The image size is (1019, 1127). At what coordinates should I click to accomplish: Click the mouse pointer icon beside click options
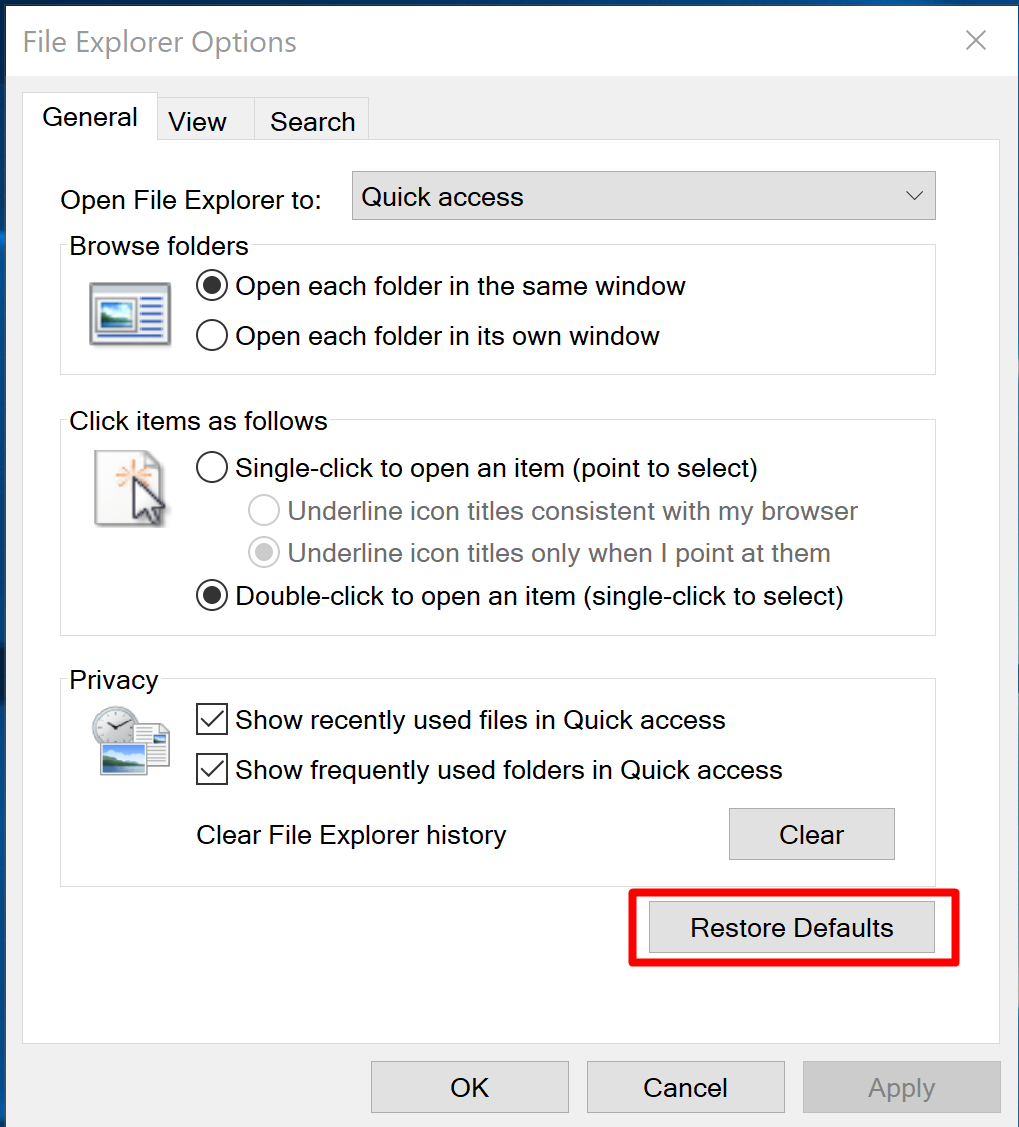point(130,489)
